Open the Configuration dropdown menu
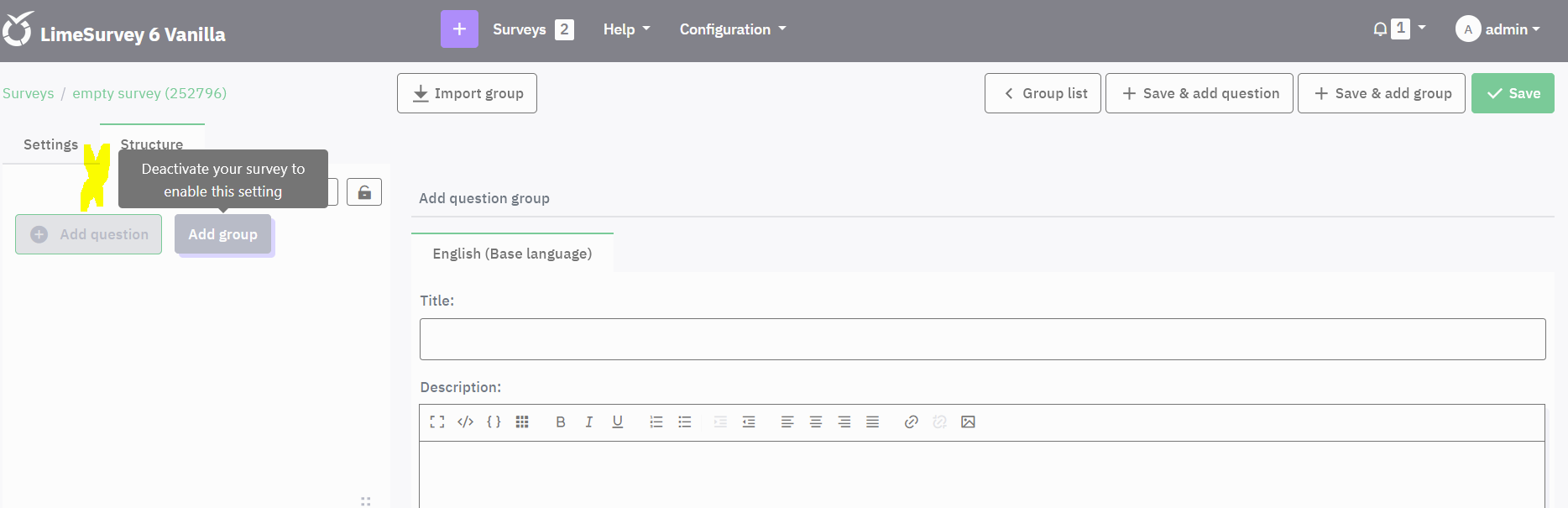The image size is (1568, 508). (x=733, y=29)
